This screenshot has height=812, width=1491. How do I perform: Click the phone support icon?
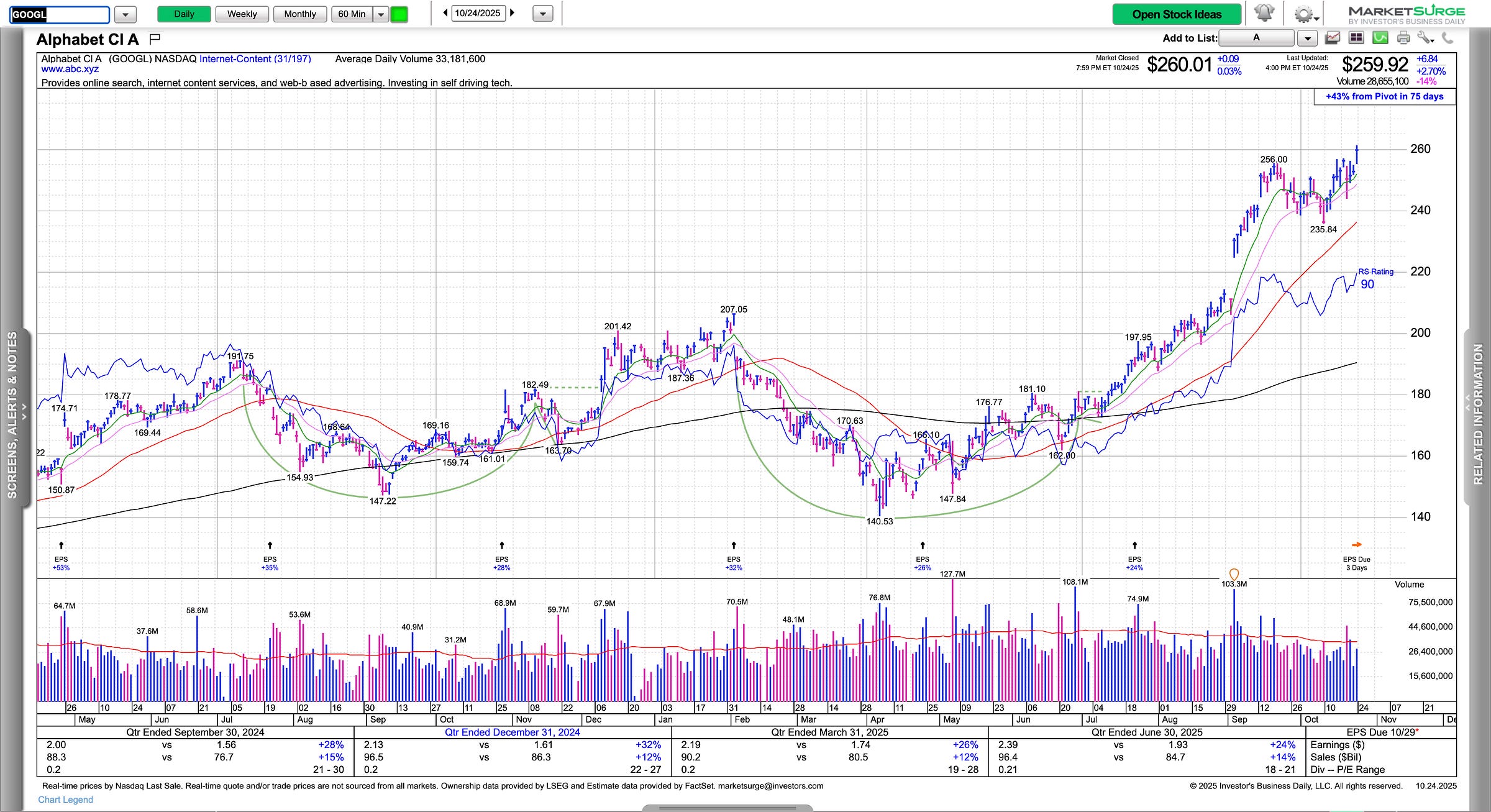pyautogui.click(x=1448, y=39)
